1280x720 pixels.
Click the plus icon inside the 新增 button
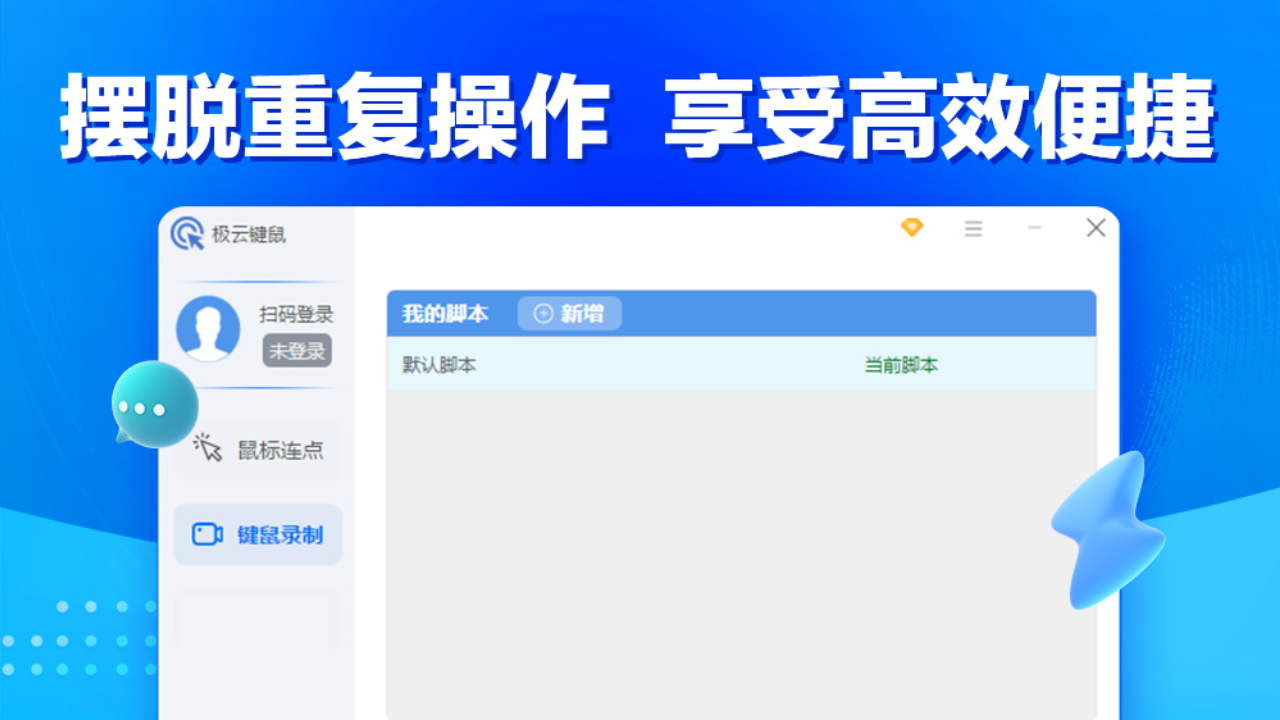click(543, 313)
